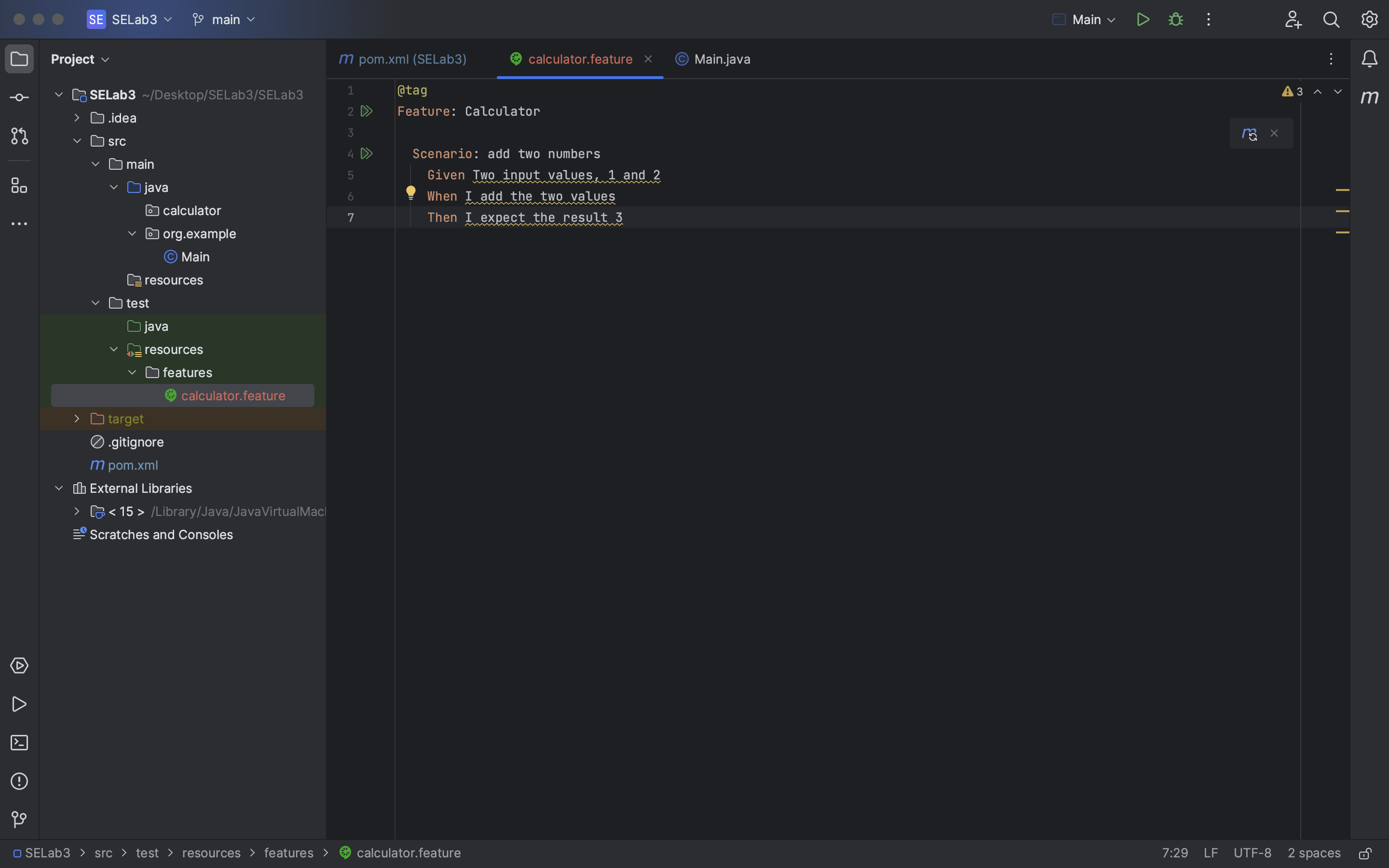The image size is (1389, 868).
Task: Click 'test' in the breadcrumb bar
Action: [148, 853]
